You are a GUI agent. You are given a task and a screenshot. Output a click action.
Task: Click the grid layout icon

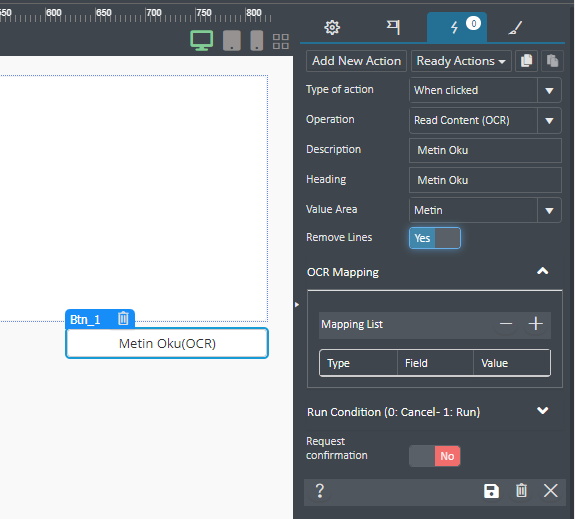pos(281,41)
